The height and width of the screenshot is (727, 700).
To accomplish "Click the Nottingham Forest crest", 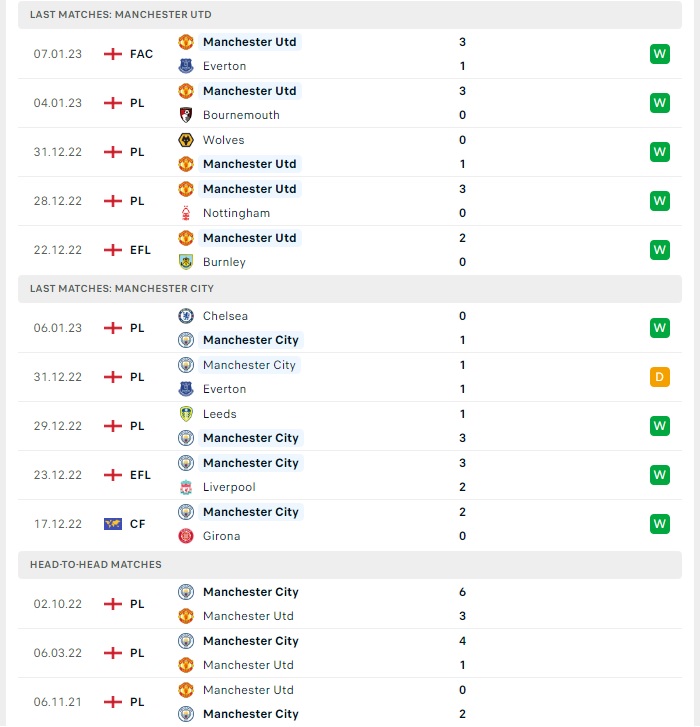I will click(186, 213).
